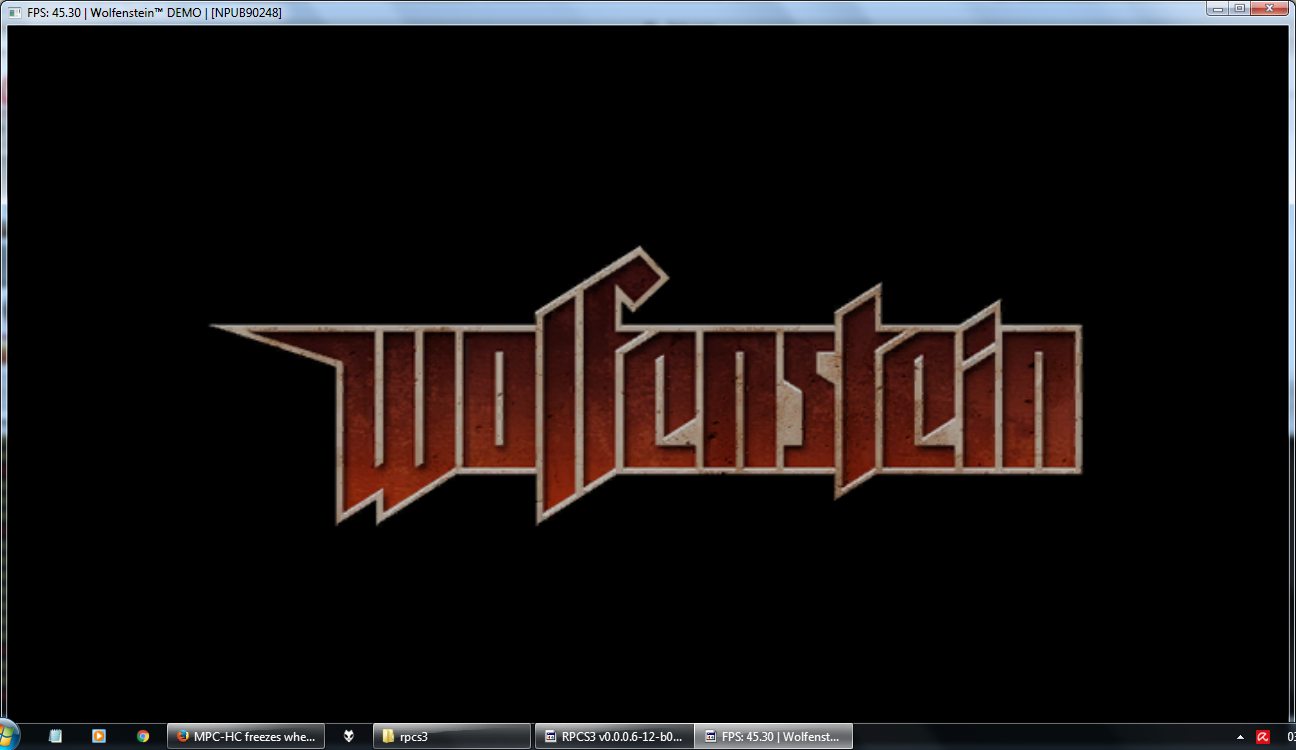Open the rpcs3 folder taskbar button
Image resolution: width=1296 pixels, height=750 pixels.
tap(452, 736)
